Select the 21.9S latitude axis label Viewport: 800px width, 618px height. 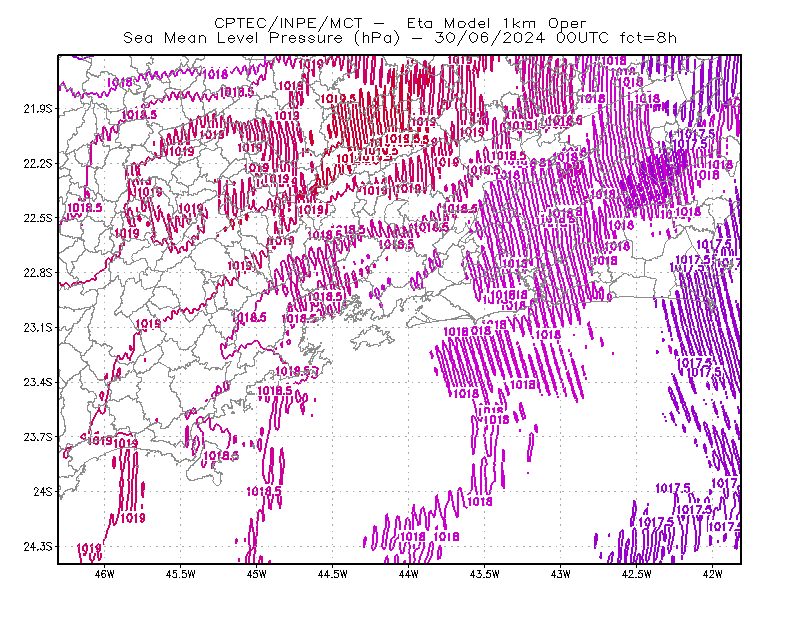(38, 109)
